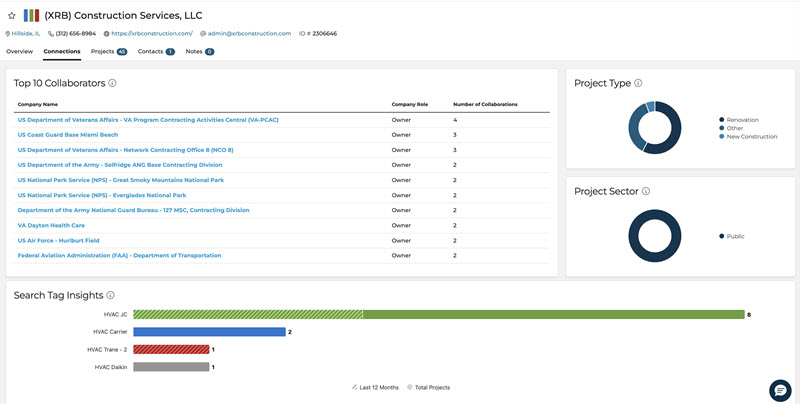Click the gray HVAC Daikin bar

tap(171, 367)
